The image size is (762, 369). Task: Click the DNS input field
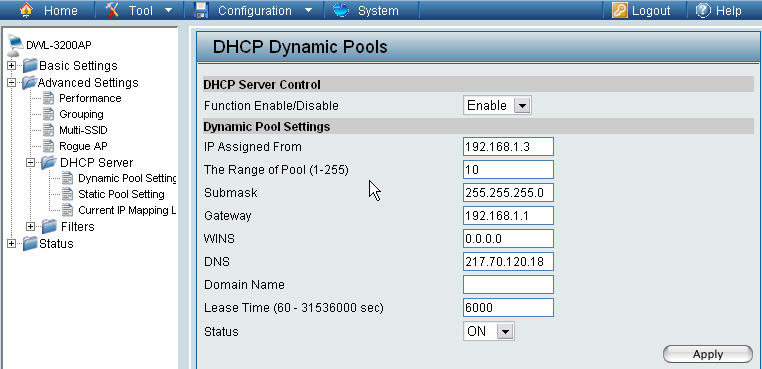(x=508, y=262)
